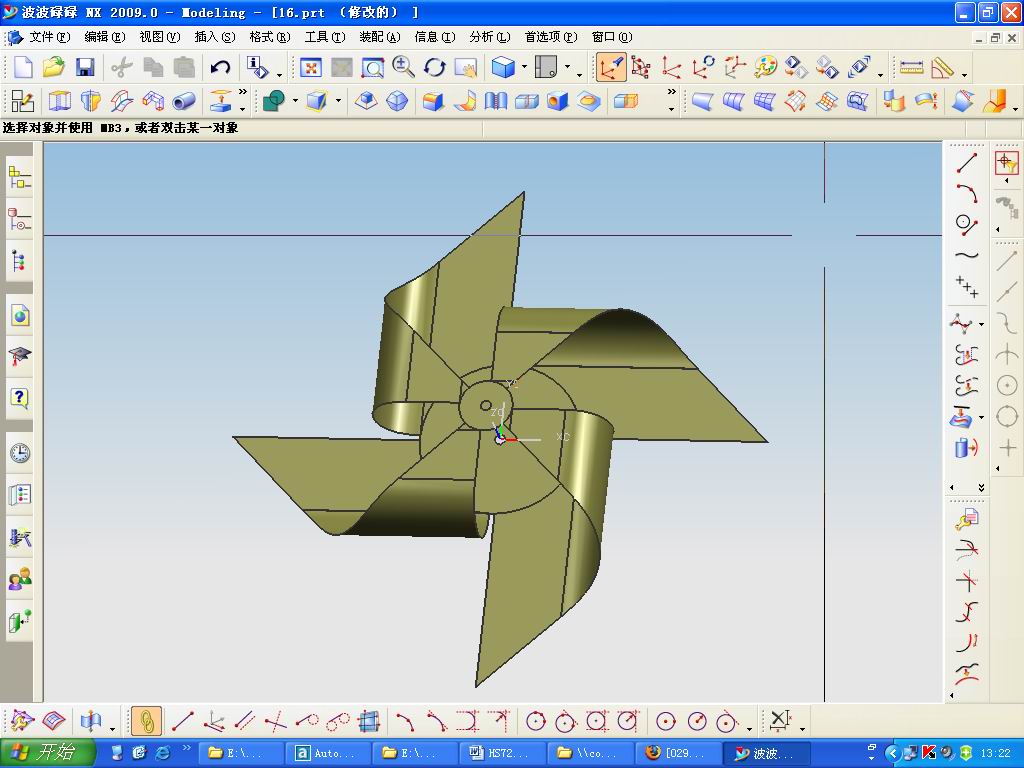Image resolution: width=1024 pixels, height=768 pixels.
Task: Expand the Unite boolean dropdown arrow
Action: [295, 101]
